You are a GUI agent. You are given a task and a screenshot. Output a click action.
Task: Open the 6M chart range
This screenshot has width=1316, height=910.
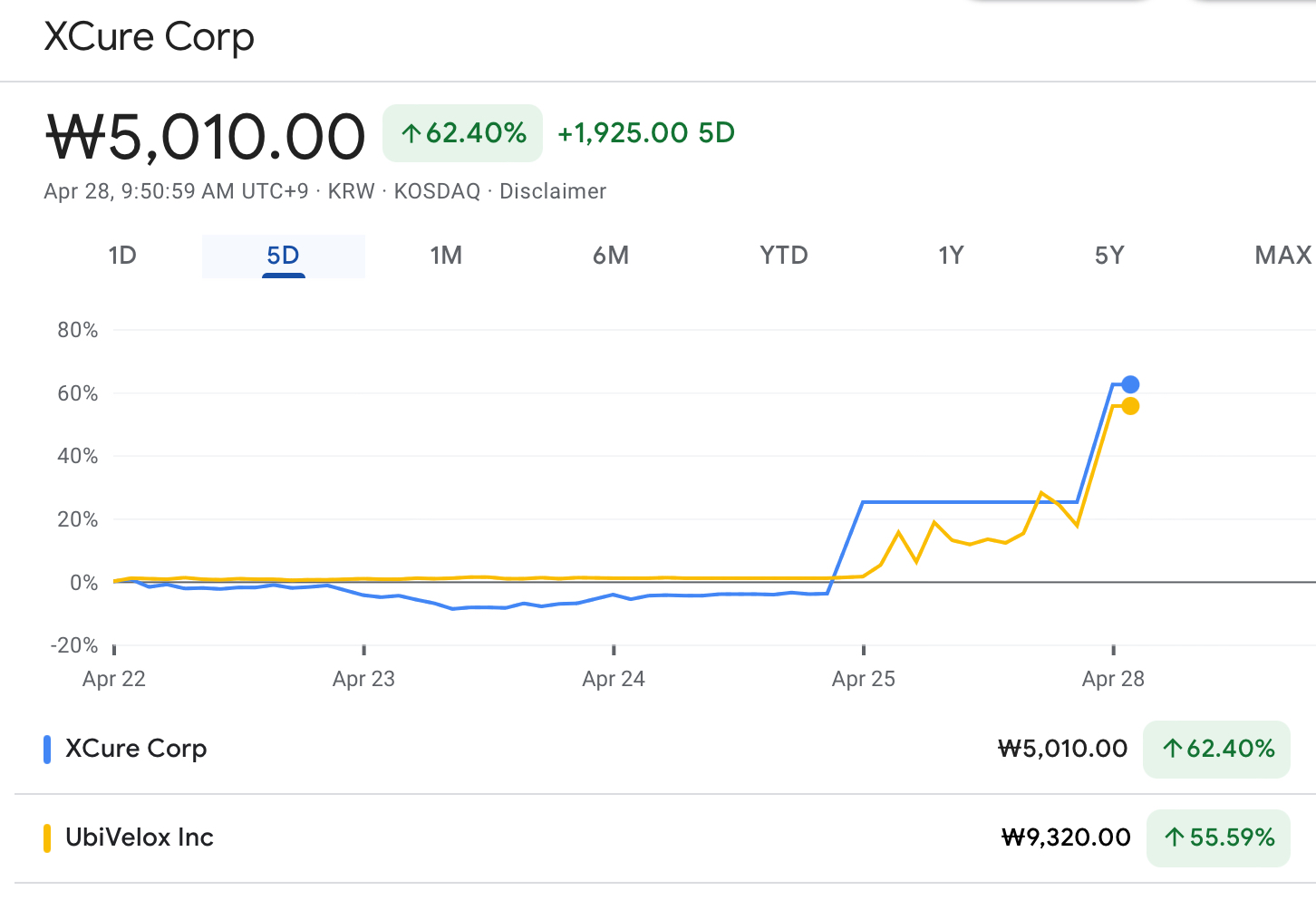tap(611, 256)
